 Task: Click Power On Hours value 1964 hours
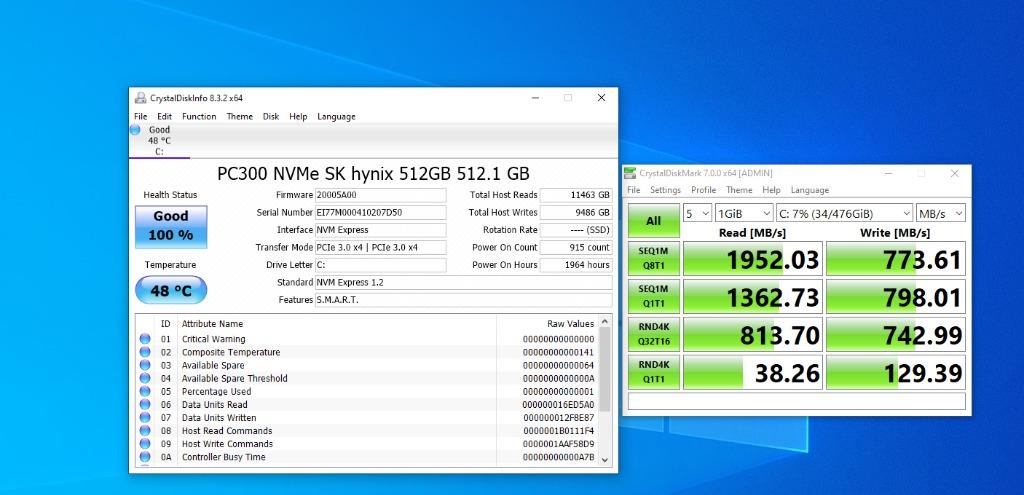pyautogui.click(x=577, y=265)
